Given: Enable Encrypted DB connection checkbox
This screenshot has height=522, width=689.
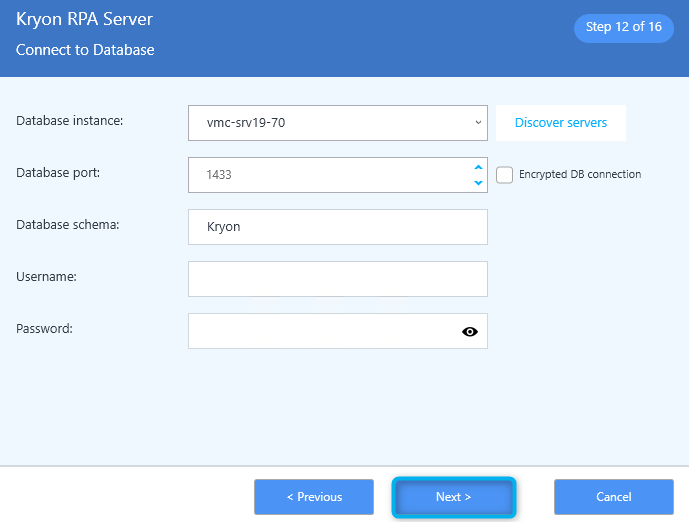Looking at the screenshot, I should tap(504, 175).
